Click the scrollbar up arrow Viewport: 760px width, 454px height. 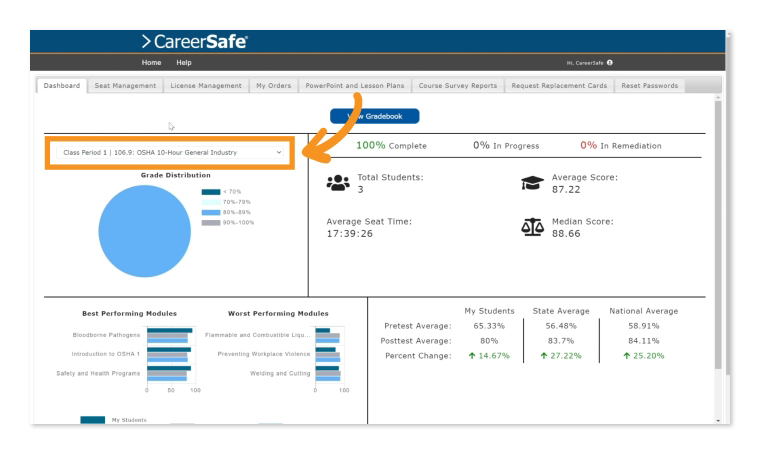pyautogui.click(x=718, y=98)
